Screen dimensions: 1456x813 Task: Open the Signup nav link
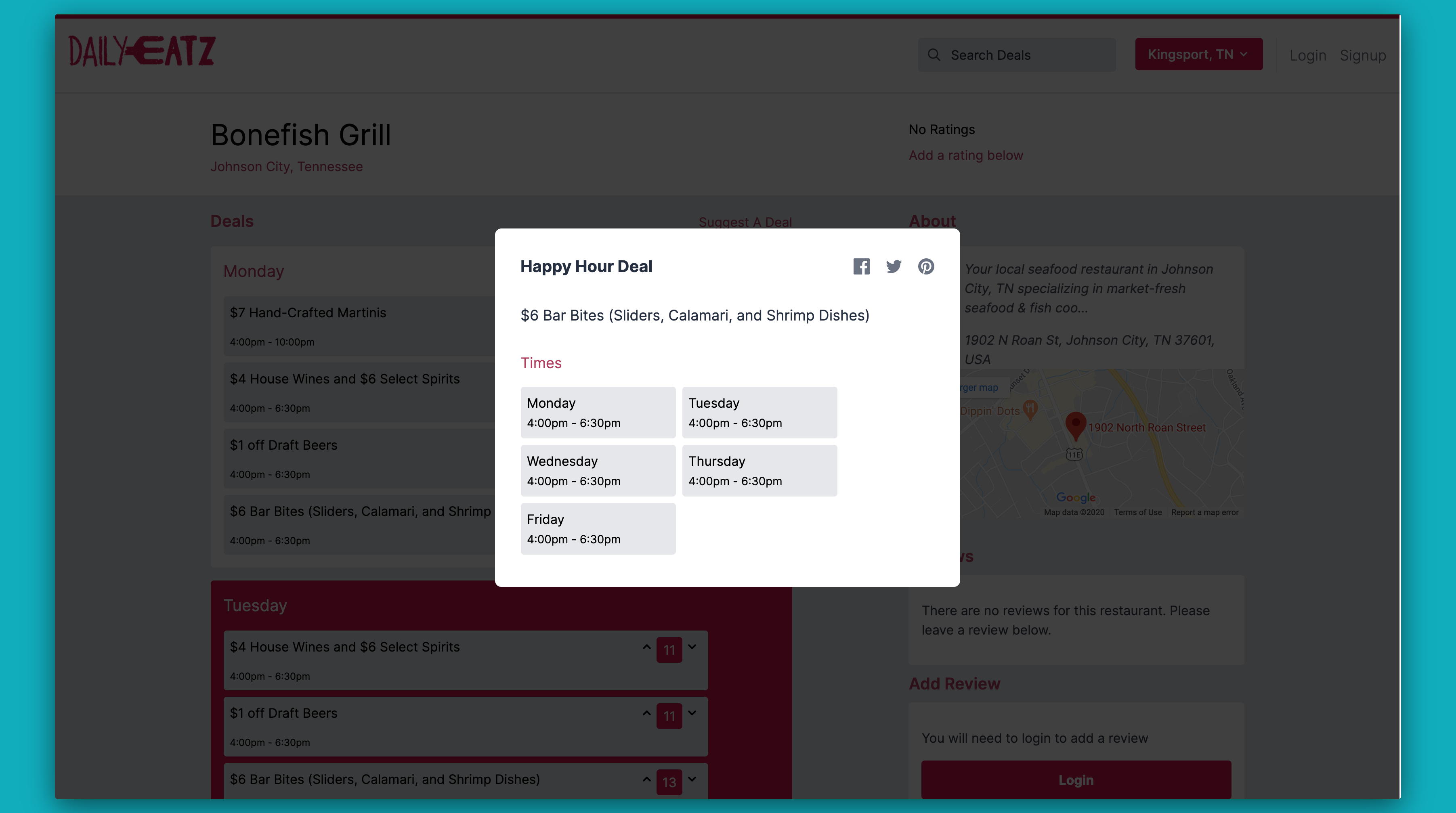pyautogui.click(x=1362, y=55)
